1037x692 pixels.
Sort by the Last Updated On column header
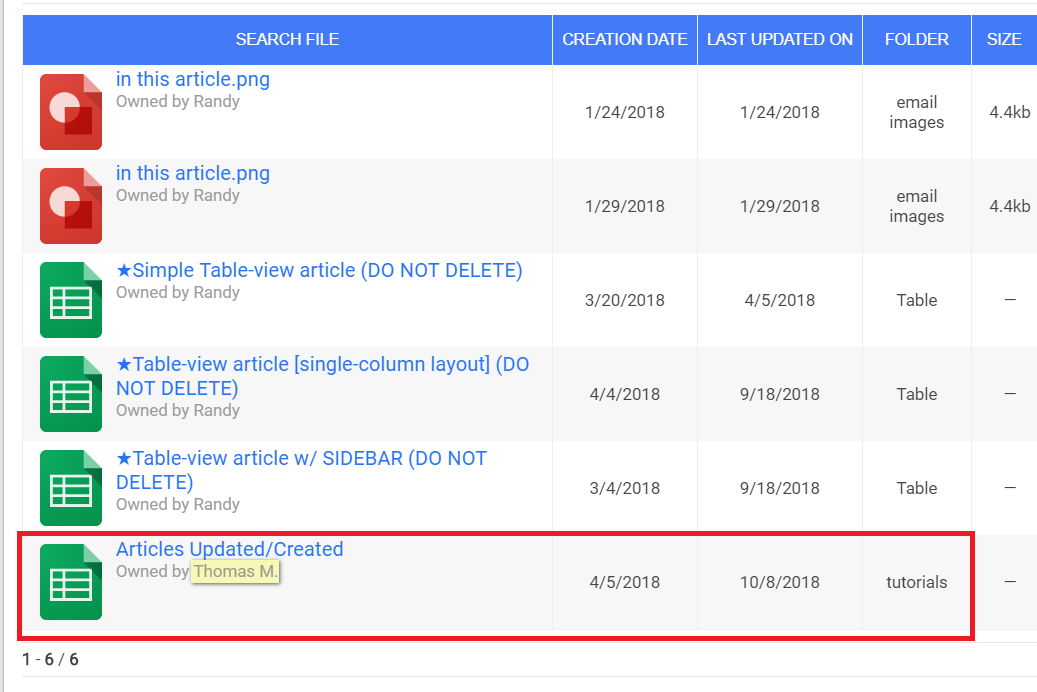pos(780,40)
